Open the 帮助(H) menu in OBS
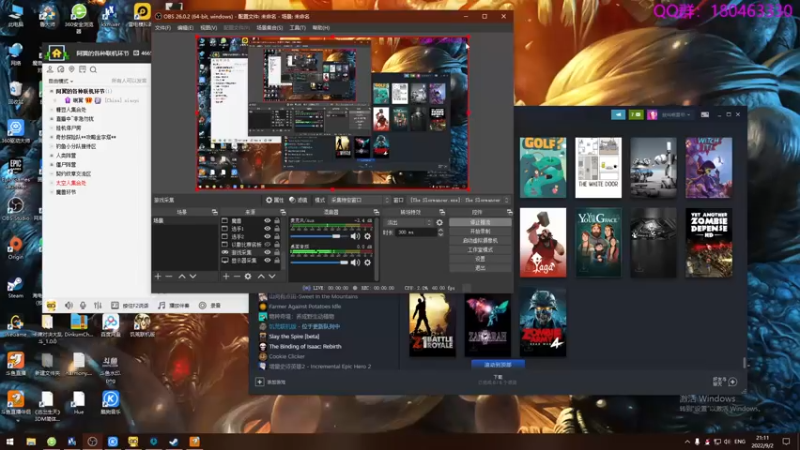Viewport: 800px width, 450px height. 321,28
